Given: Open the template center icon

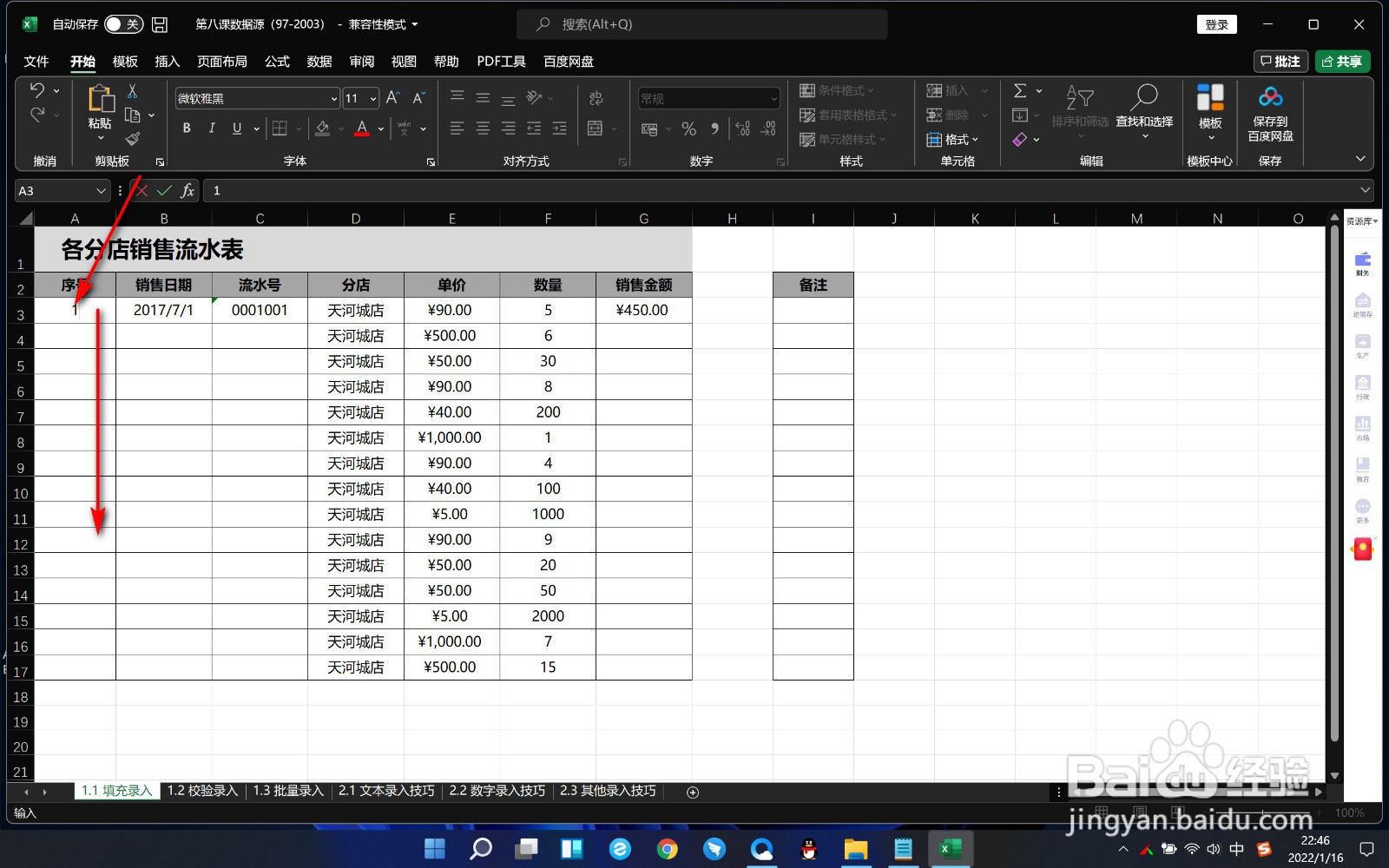Looking at the screenshot, I should tap(1210, 97).
